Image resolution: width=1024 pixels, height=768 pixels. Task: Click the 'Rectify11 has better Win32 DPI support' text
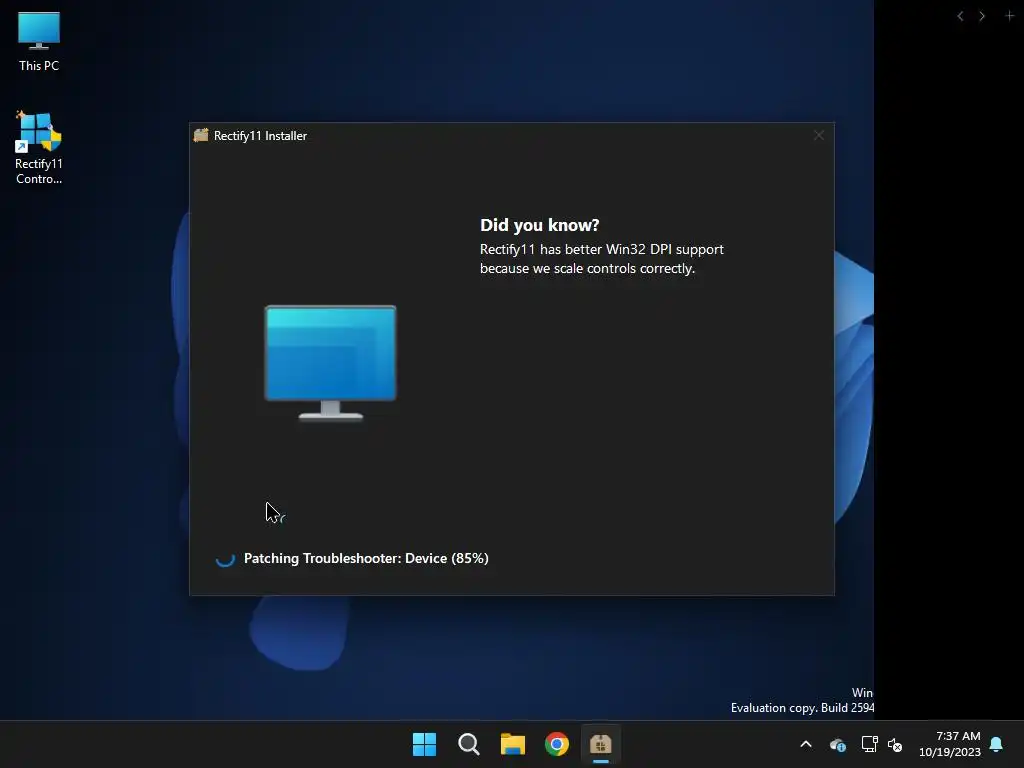(x=601, y=249)
